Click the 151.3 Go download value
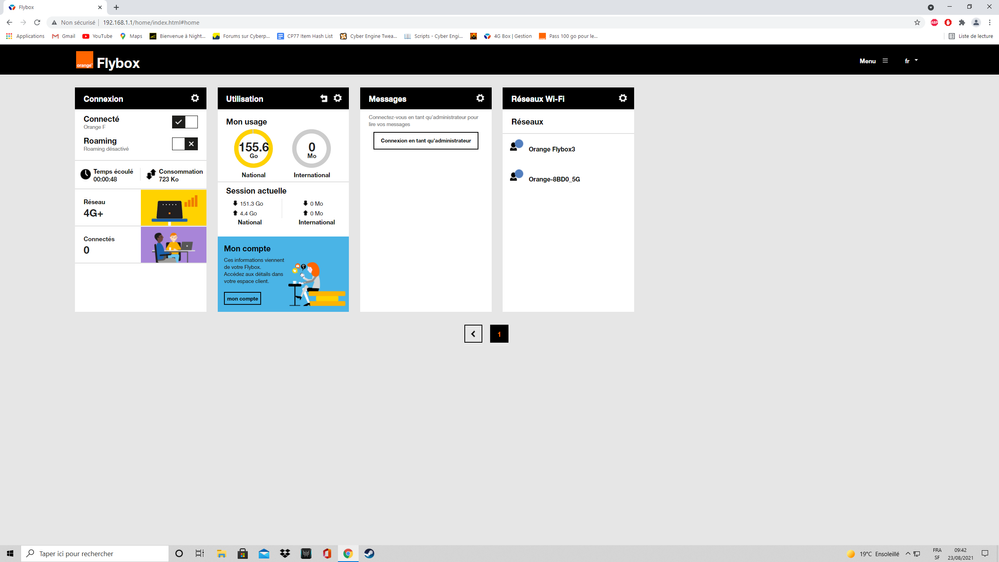 tap(252, 204)
